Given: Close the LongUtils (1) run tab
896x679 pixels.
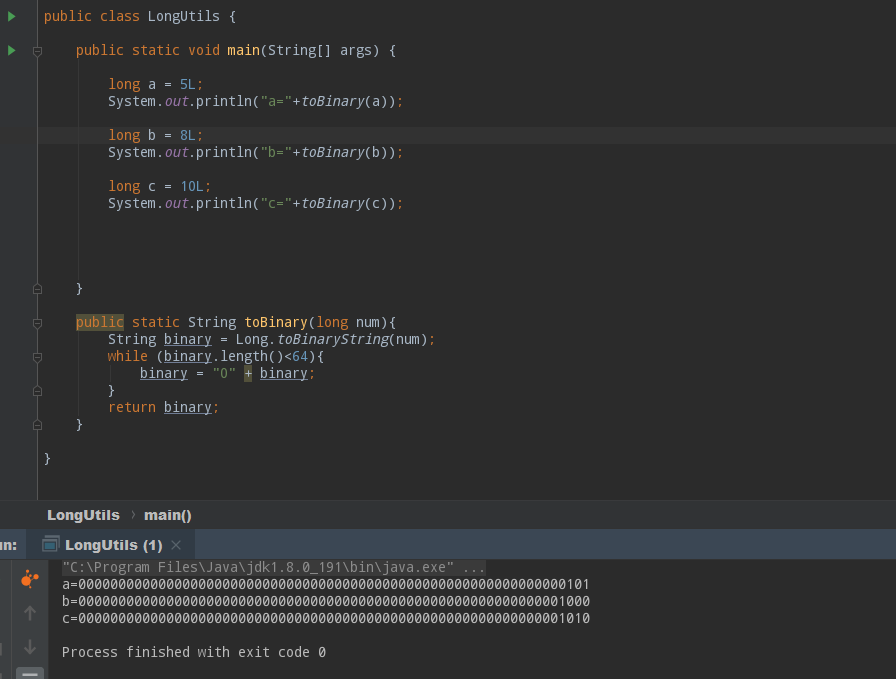Looking at the screenshot, I should point(176,545).
